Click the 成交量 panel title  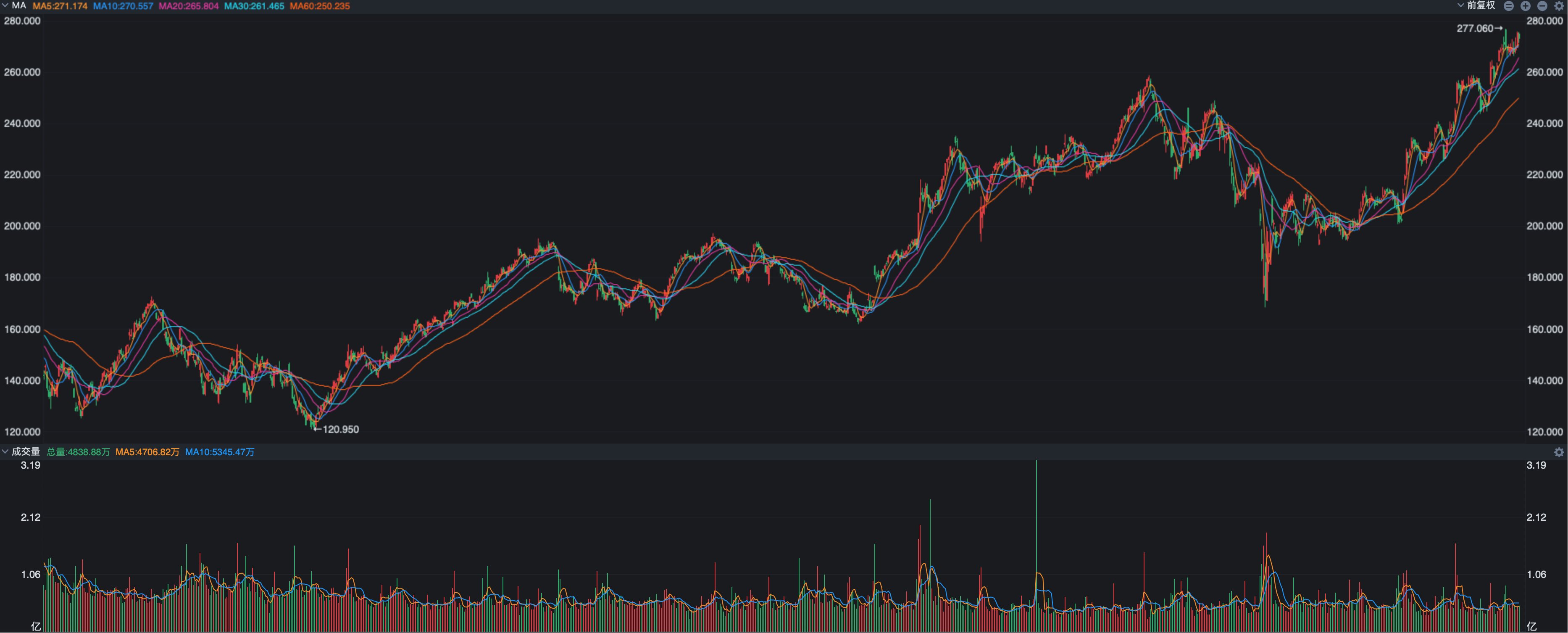coord(26,451)
